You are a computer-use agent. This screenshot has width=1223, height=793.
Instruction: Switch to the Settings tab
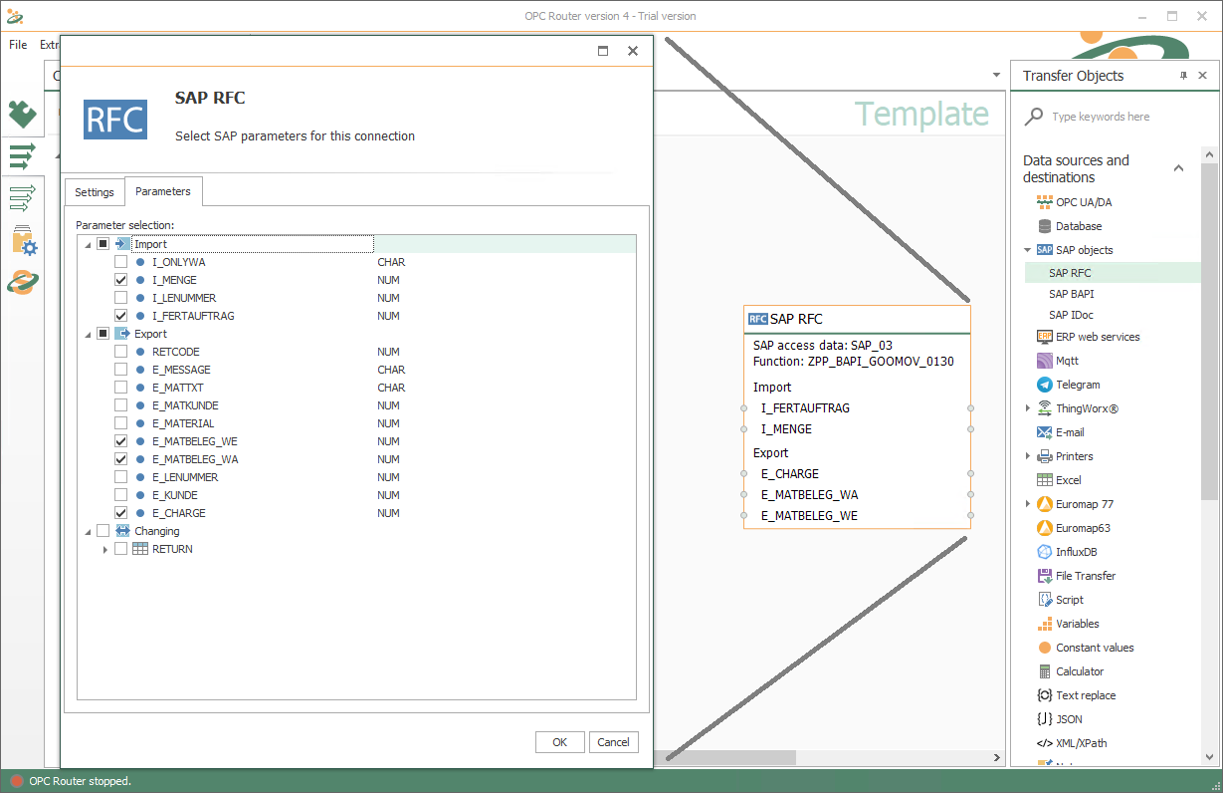[94, 192]
